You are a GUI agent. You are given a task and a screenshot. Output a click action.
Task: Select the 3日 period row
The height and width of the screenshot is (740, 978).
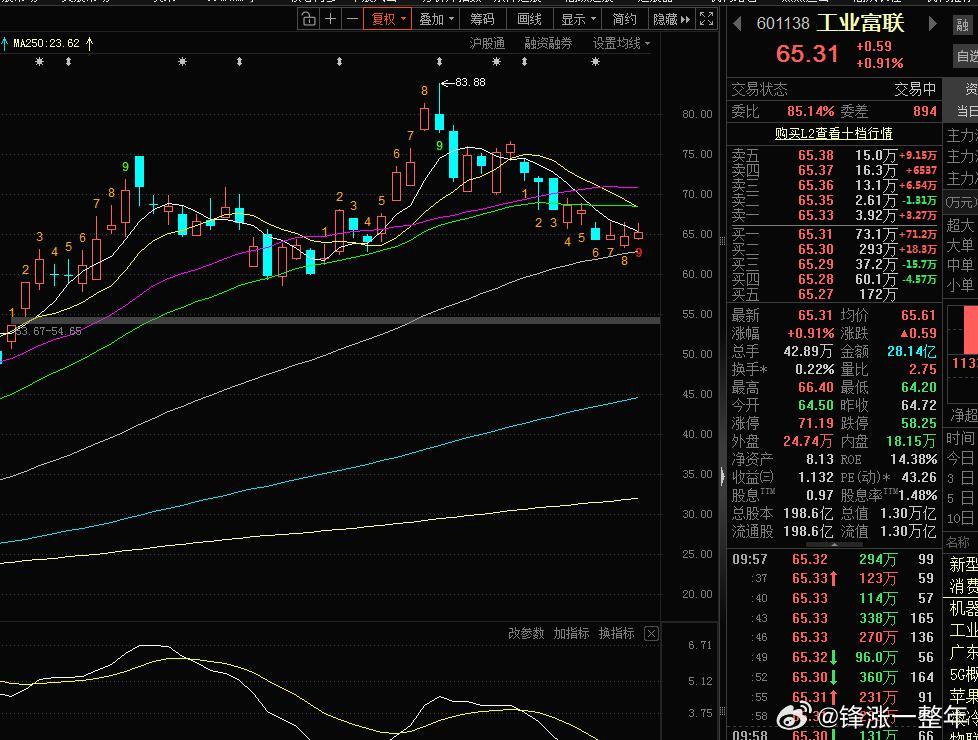[x=961, y=479]
